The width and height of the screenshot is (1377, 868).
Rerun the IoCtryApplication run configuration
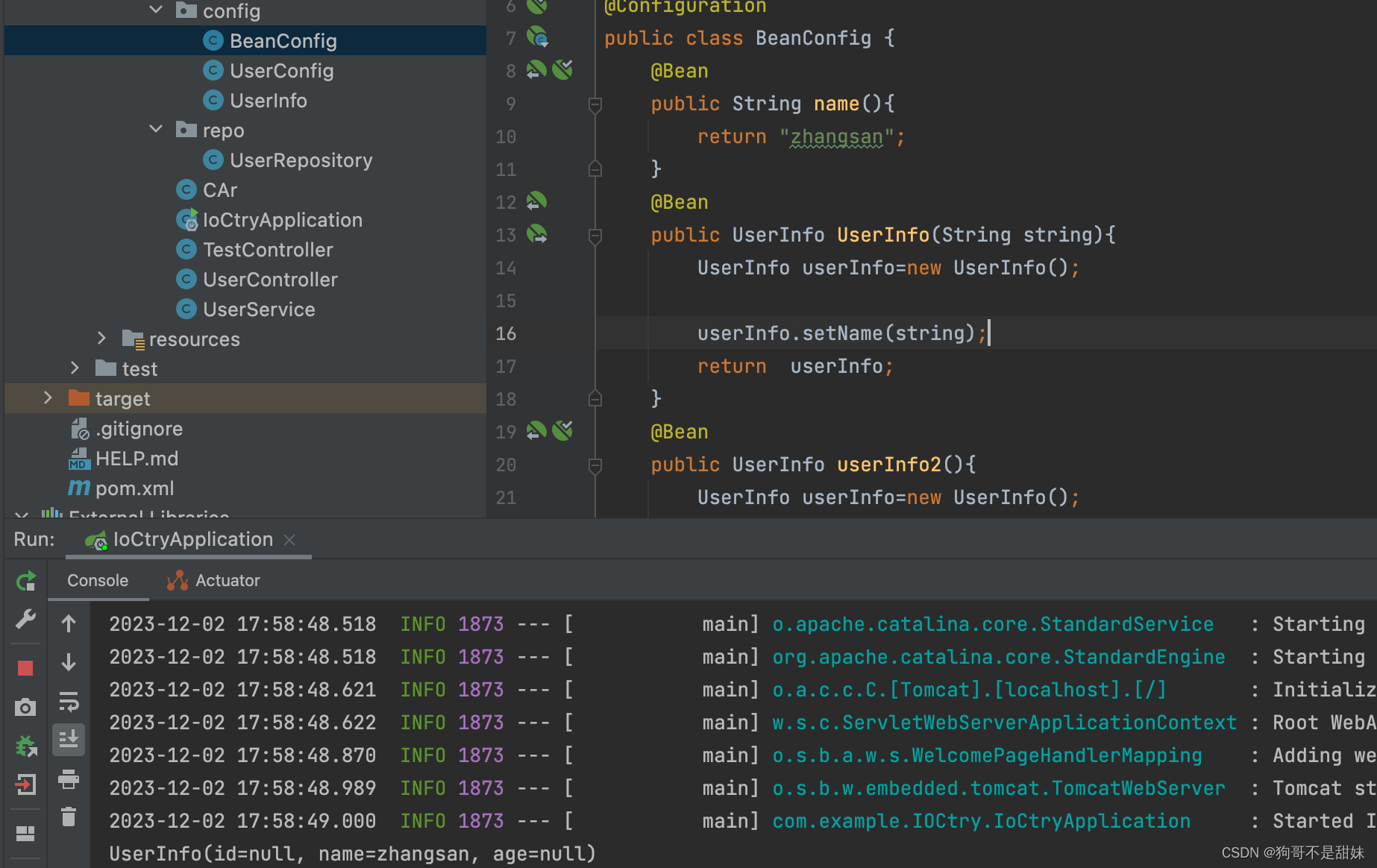pos(25,580)
